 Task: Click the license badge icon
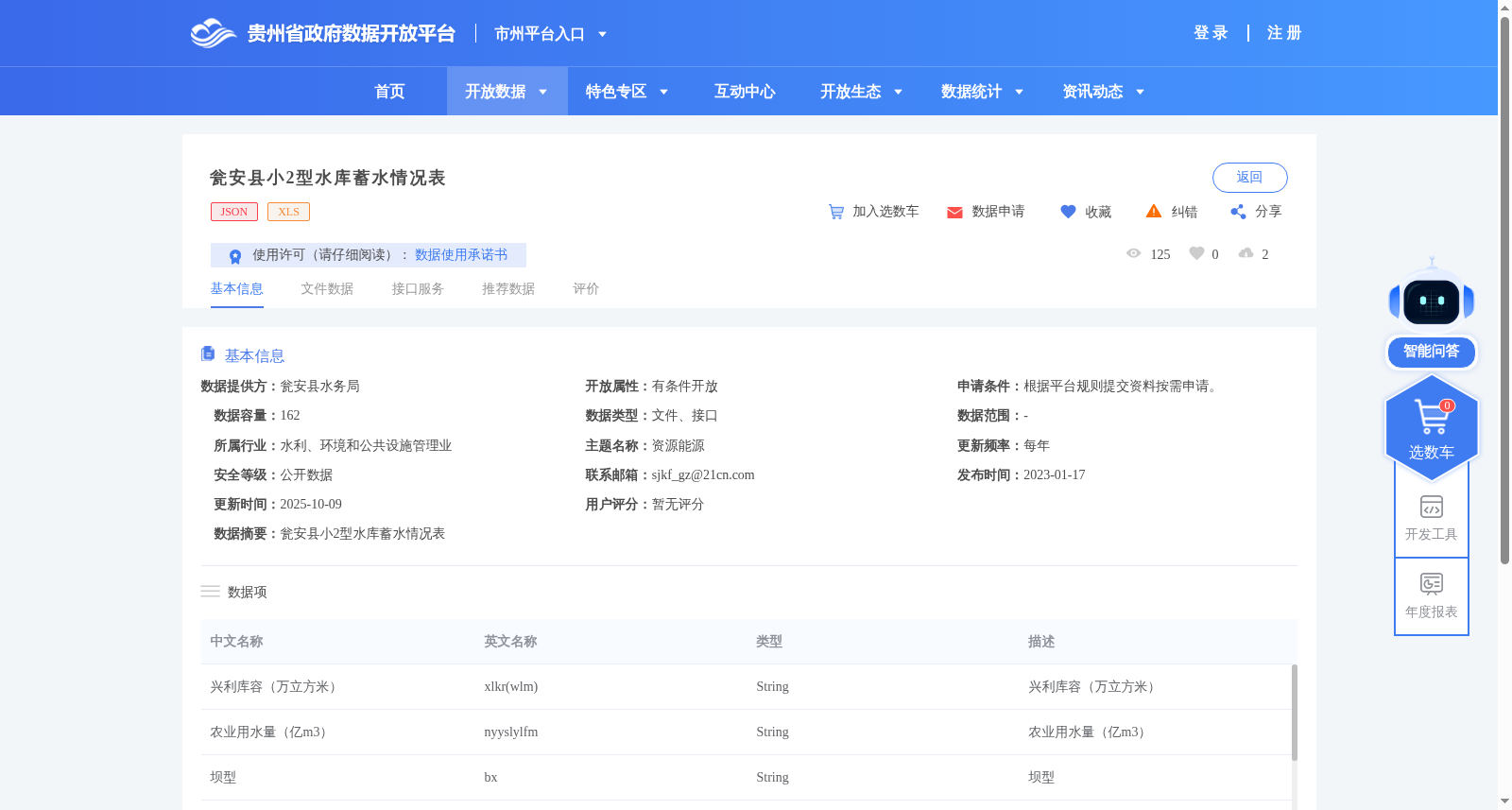(x=235, y=255)
